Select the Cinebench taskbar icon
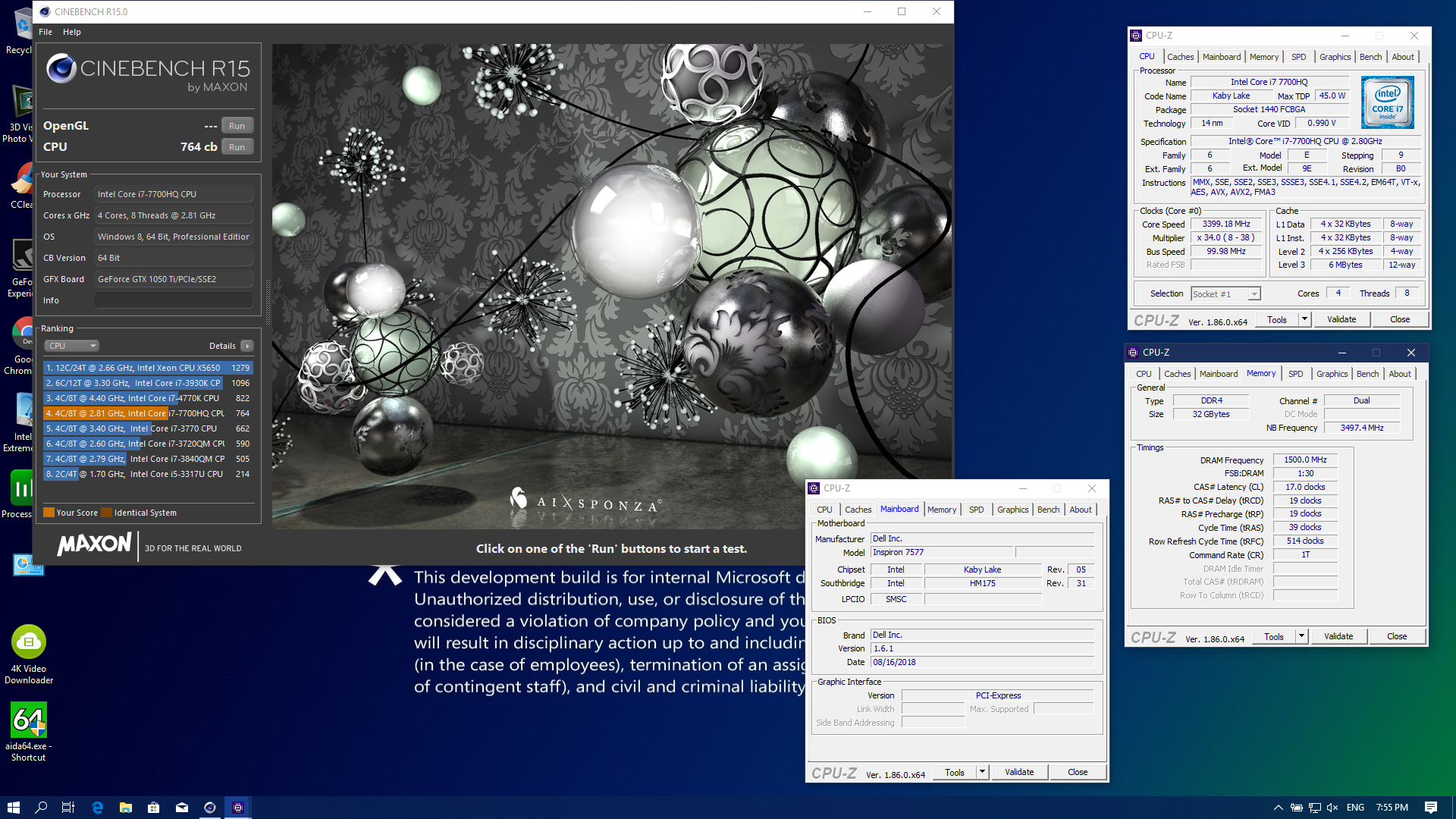The width and height of the screenshot is (1456, 819). pyautogui.click(x=210, y=808)
